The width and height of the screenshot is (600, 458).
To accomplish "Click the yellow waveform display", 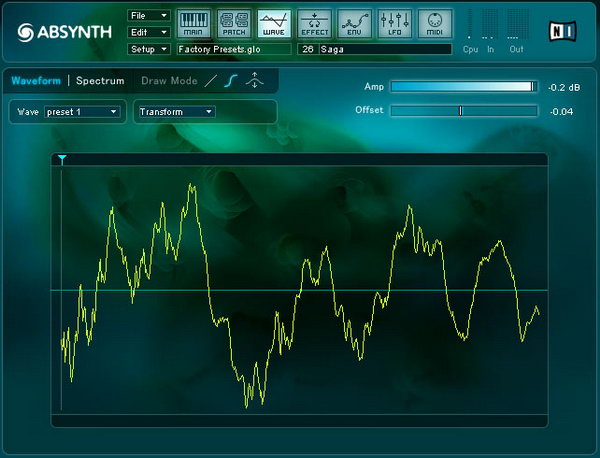I will pos(300,290).
